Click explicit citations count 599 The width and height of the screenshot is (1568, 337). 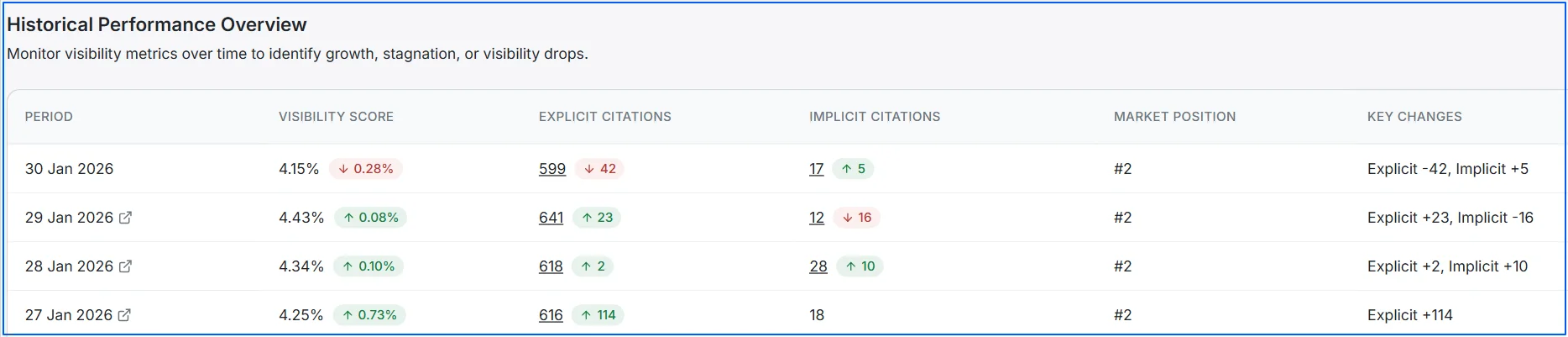pyautogui.click(x=552, y=169)
